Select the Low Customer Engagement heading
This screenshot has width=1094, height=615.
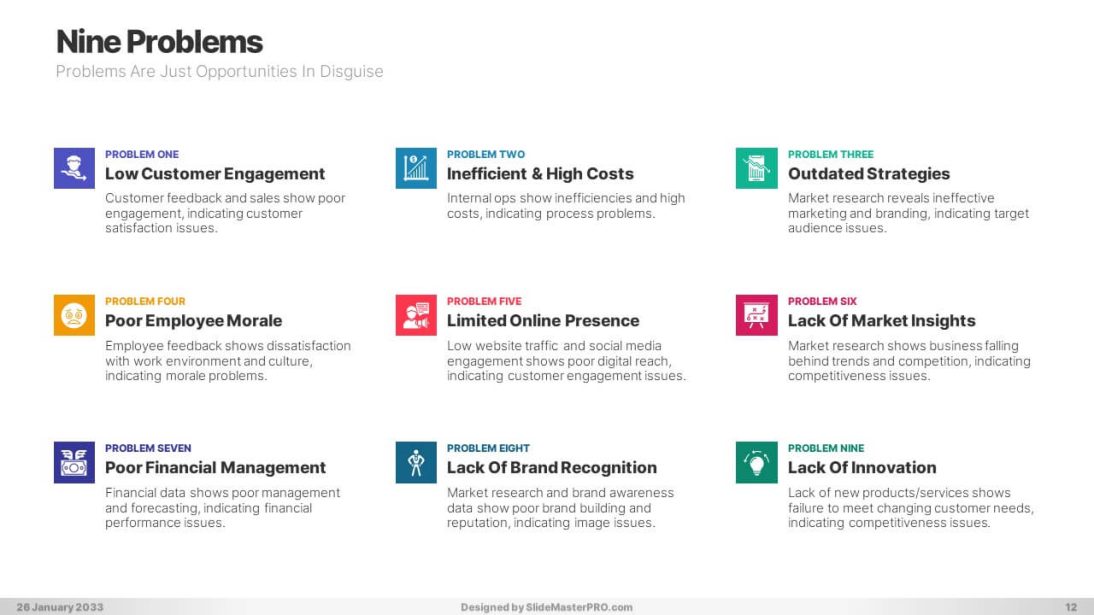(215, 174)
